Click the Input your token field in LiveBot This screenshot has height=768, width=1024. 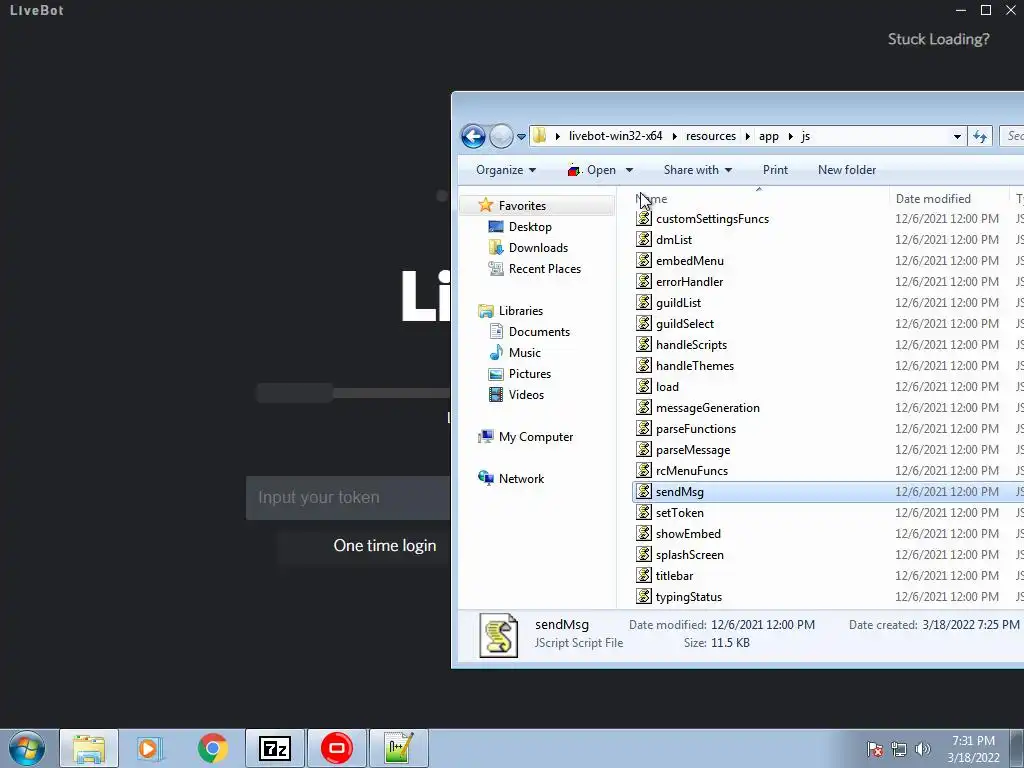348,498
